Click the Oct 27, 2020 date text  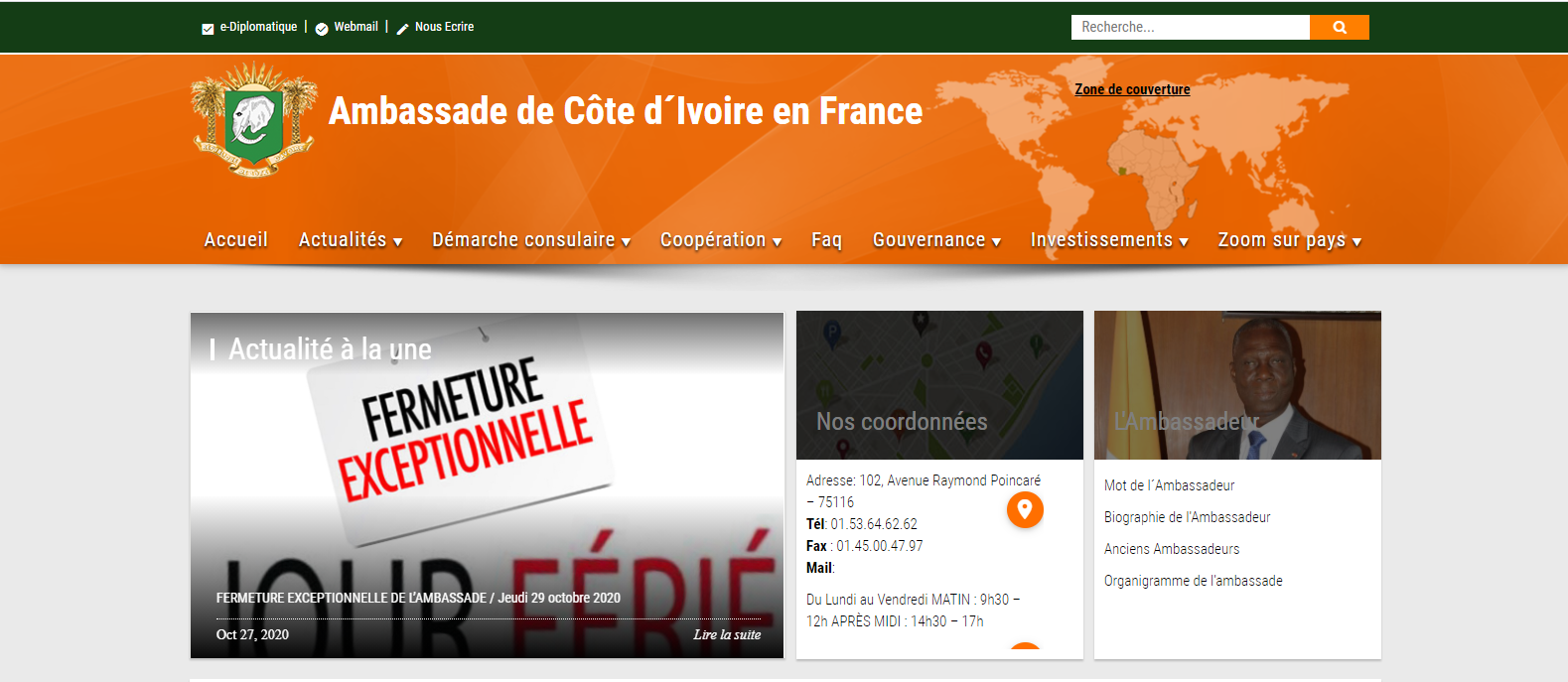252,634
